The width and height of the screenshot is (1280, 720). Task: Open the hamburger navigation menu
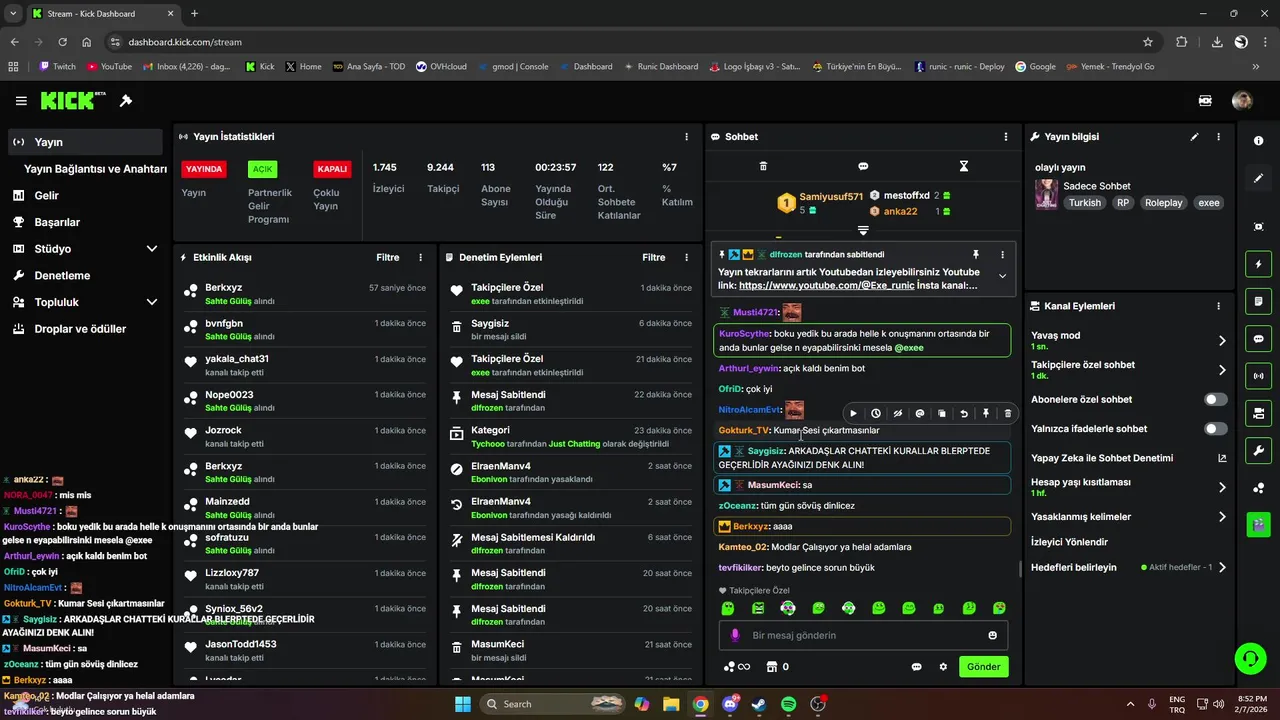click(21, 101)
